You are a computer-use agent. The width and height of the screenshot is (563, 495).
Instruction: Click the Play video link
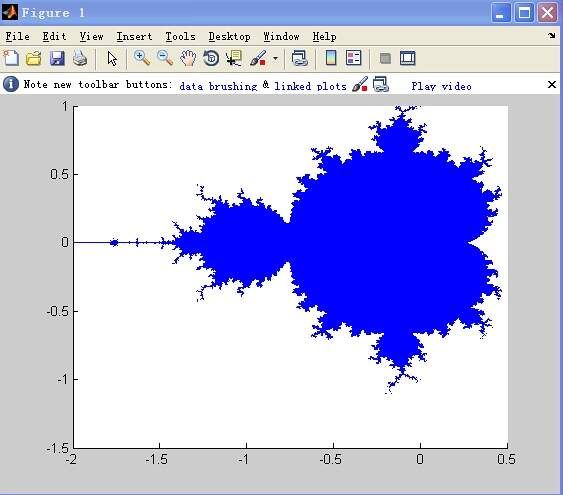click(441, 86)
